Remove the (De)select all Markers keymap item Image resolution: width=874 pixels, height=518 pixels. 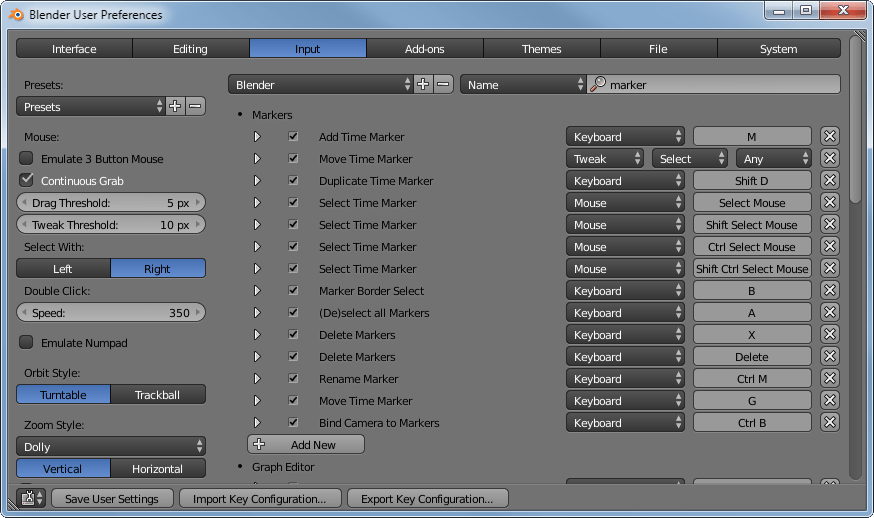click(829, 313)
